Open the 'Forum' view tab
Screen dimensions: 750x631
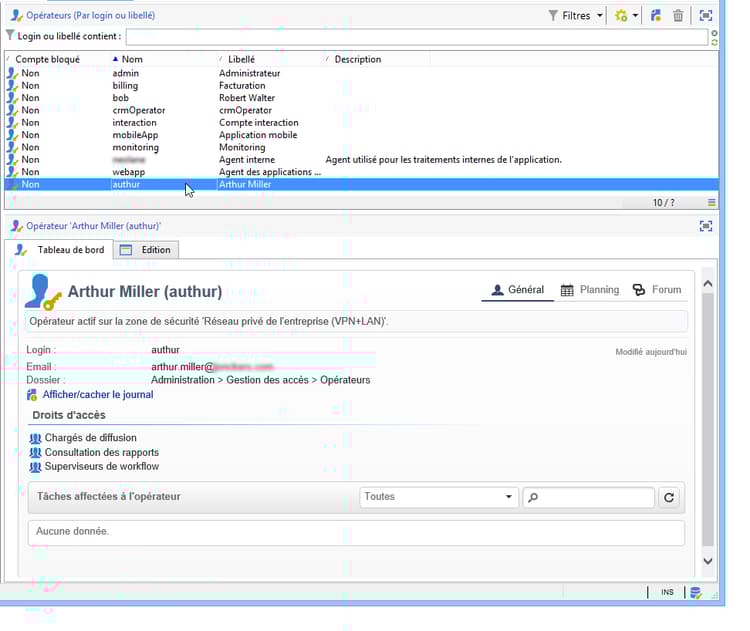tap(657, 290)
